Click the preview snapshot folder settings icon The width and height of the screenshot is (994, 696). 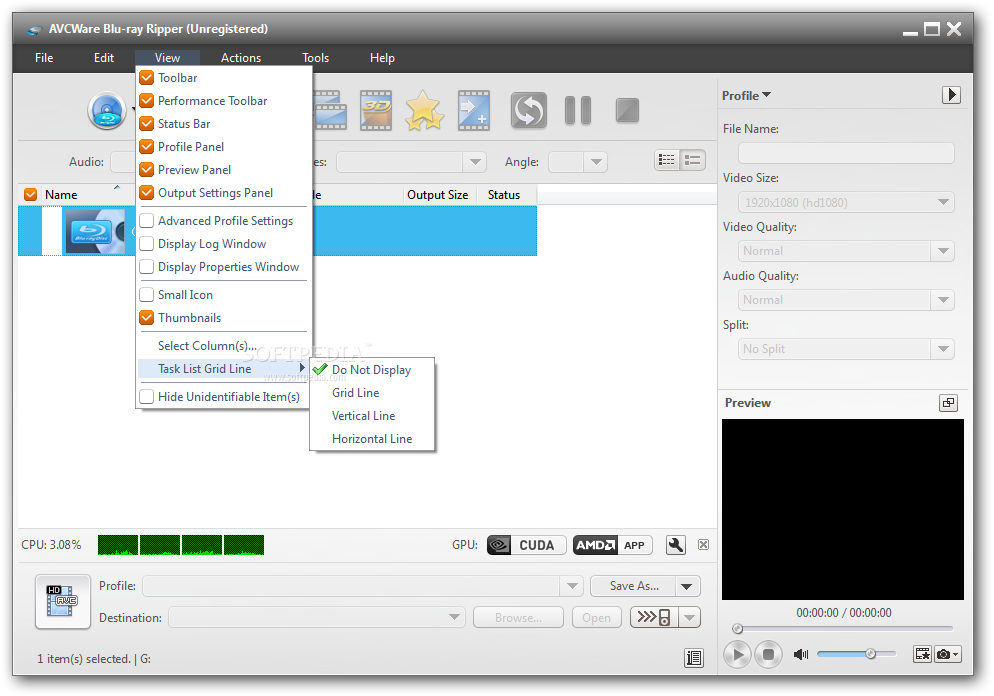coord(922,654)
